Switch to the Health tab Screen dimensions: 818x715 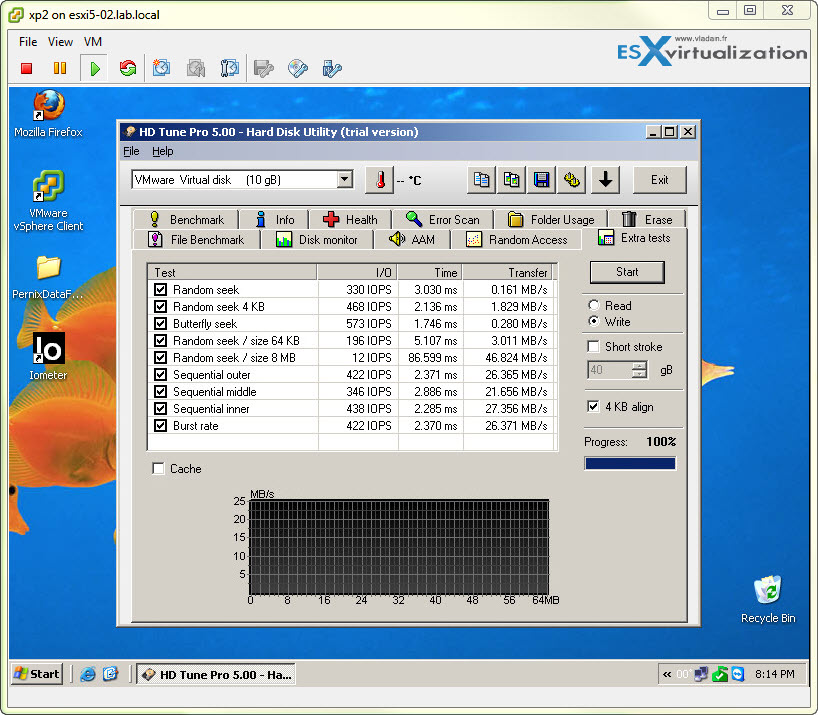[350, 220]
